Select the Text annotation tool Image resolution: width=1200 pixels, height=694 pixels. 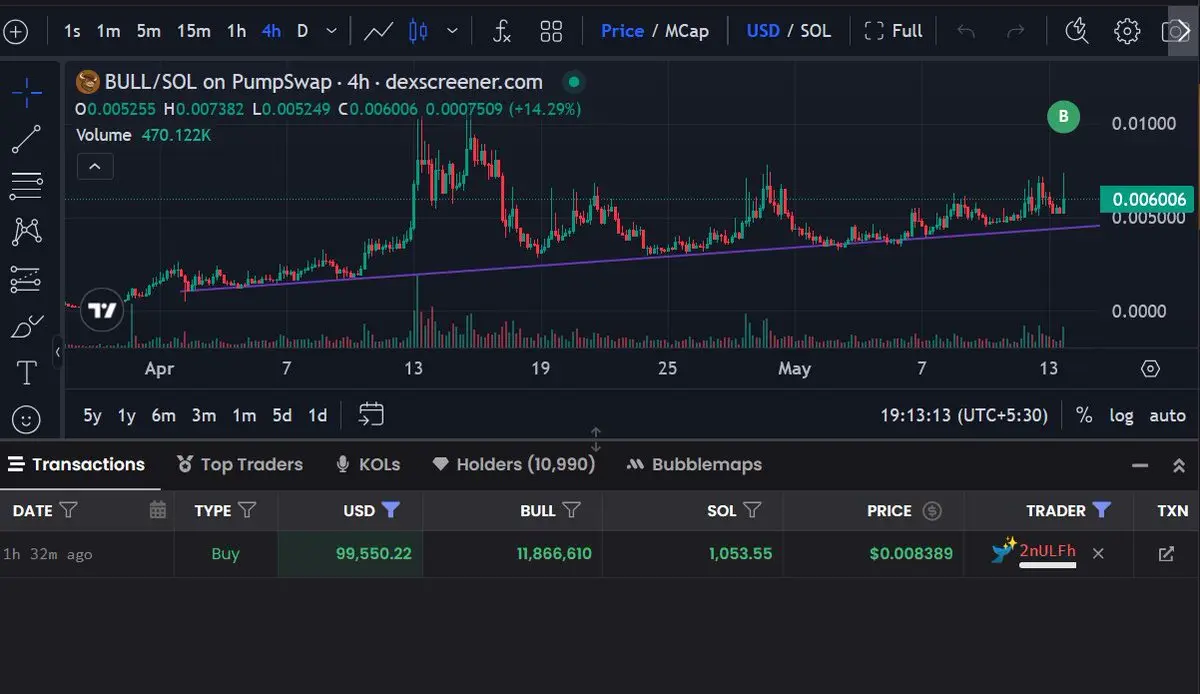point(27,373)
